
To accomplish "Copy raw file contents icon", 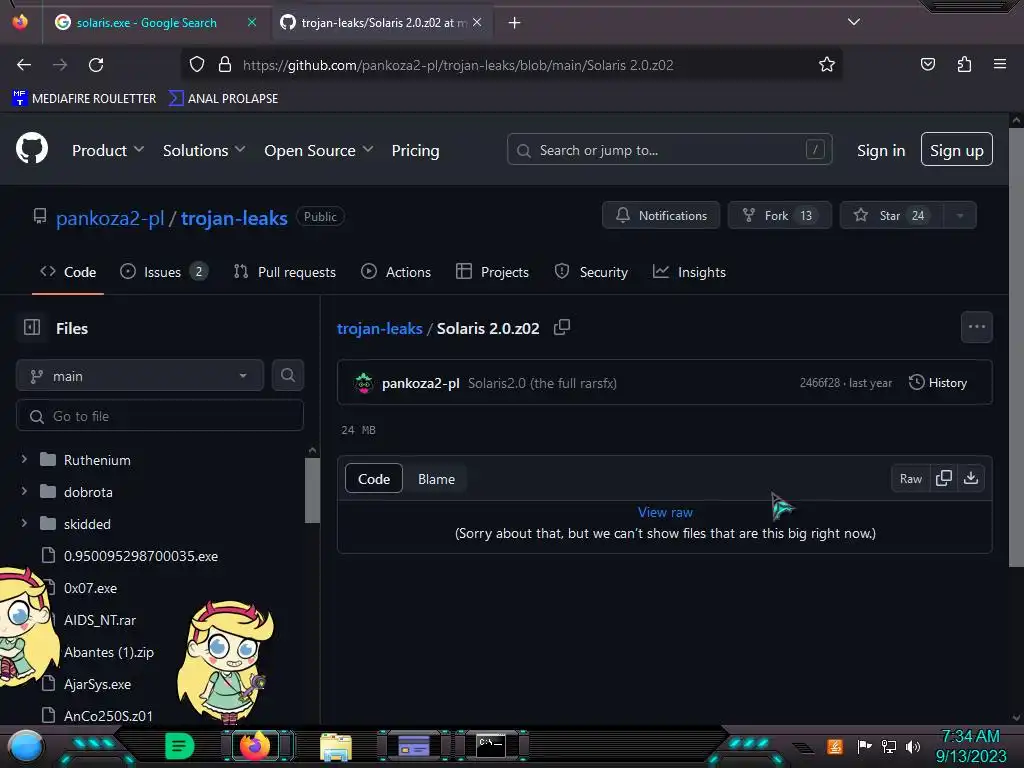I will click(943, 478).
